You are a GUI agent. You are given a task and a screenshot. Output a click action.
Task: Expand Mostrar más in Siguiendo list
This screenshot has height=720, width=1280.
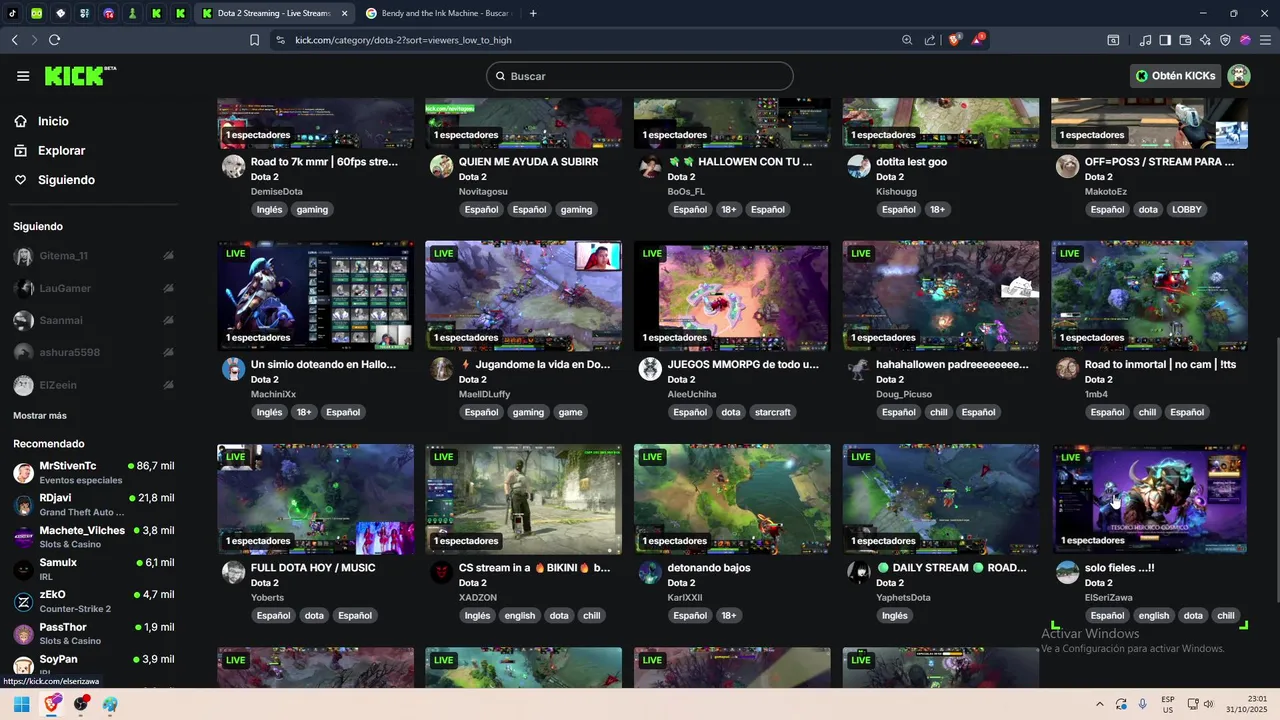[40, 415]
